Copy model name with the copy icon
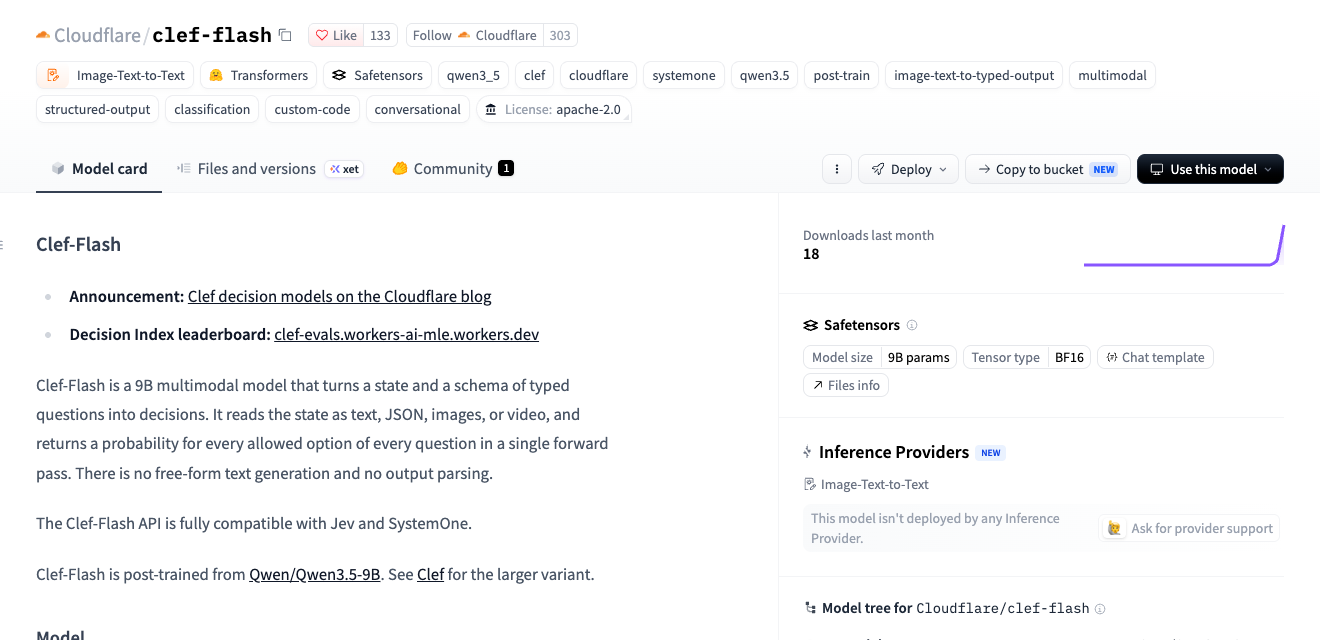Image resolution: width=1320 pixels, height=640 pixels. pos(285,35)
